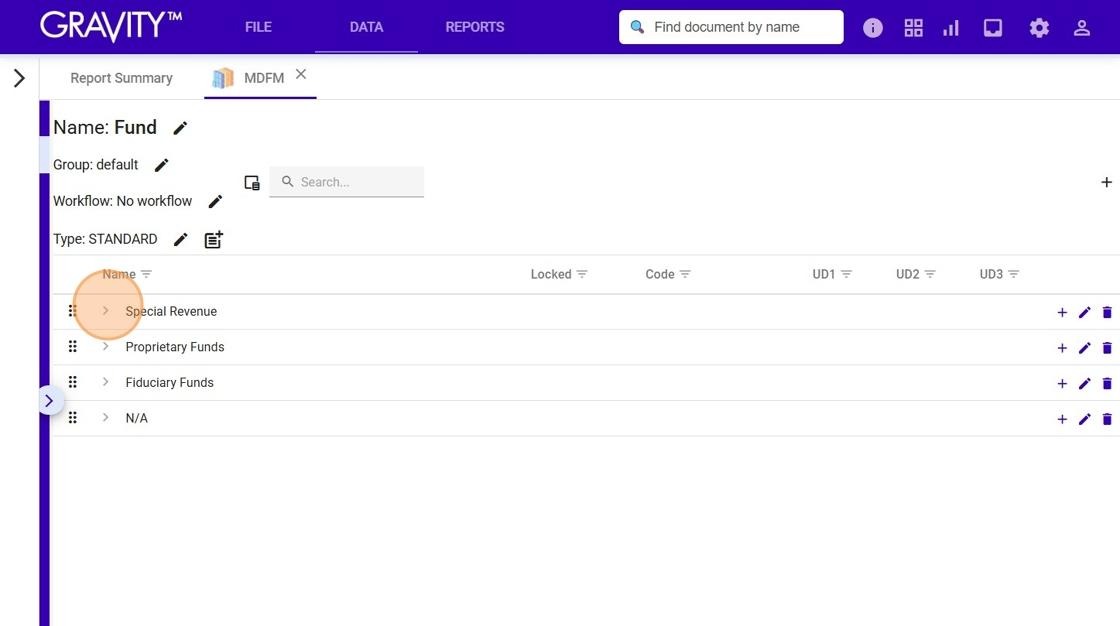The image size is (1120, 626).
Task: Open the DATA menu
Action: pyautogui.click(x=366, y=27)
